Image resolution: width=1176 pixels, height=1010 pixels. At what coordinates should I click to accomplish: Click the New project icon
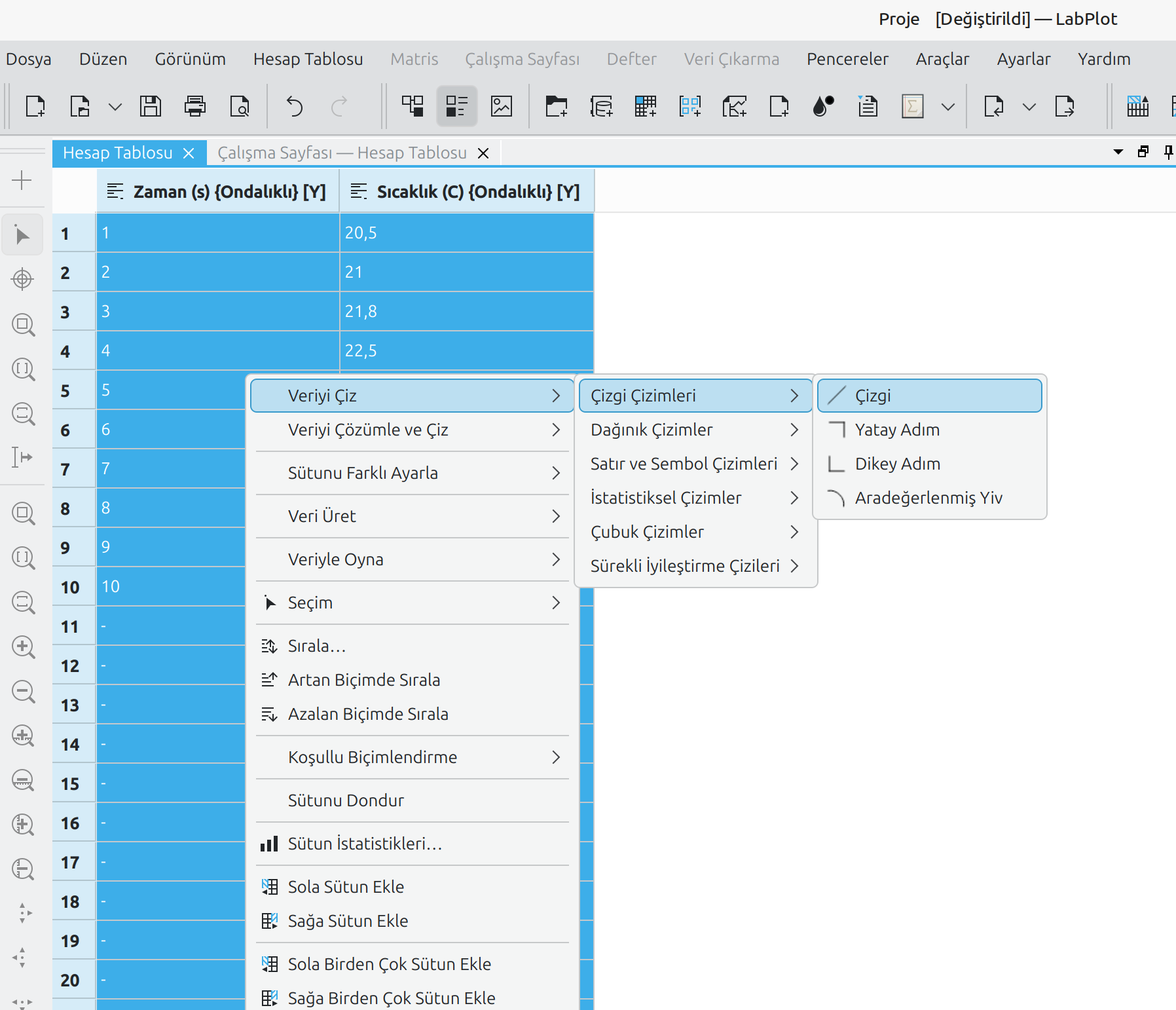point(35,105)
